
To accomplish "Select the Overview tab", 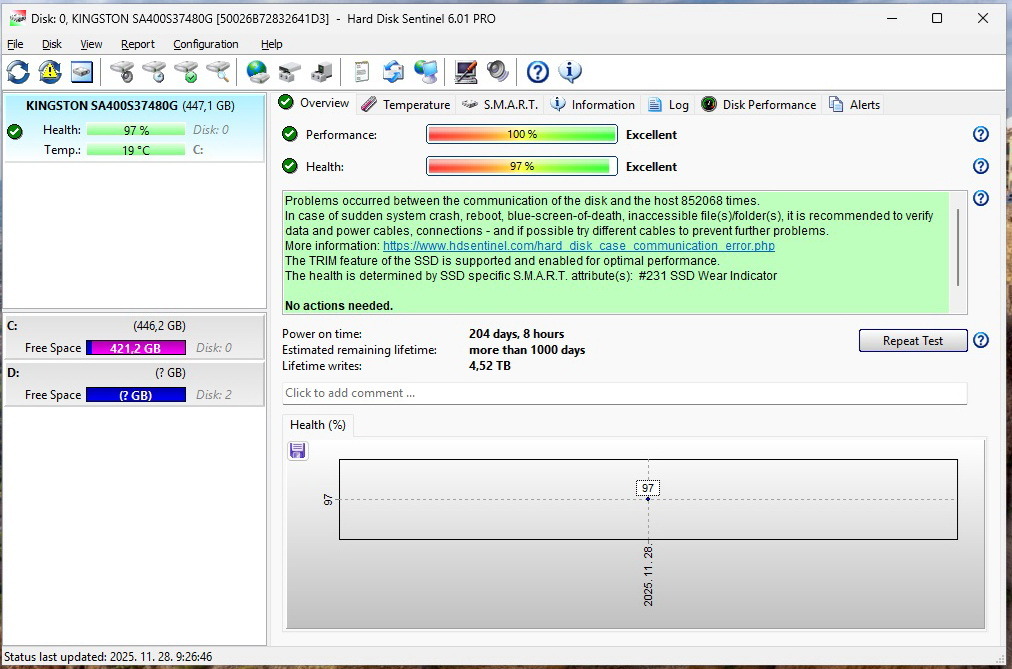I will click(314, 103).
